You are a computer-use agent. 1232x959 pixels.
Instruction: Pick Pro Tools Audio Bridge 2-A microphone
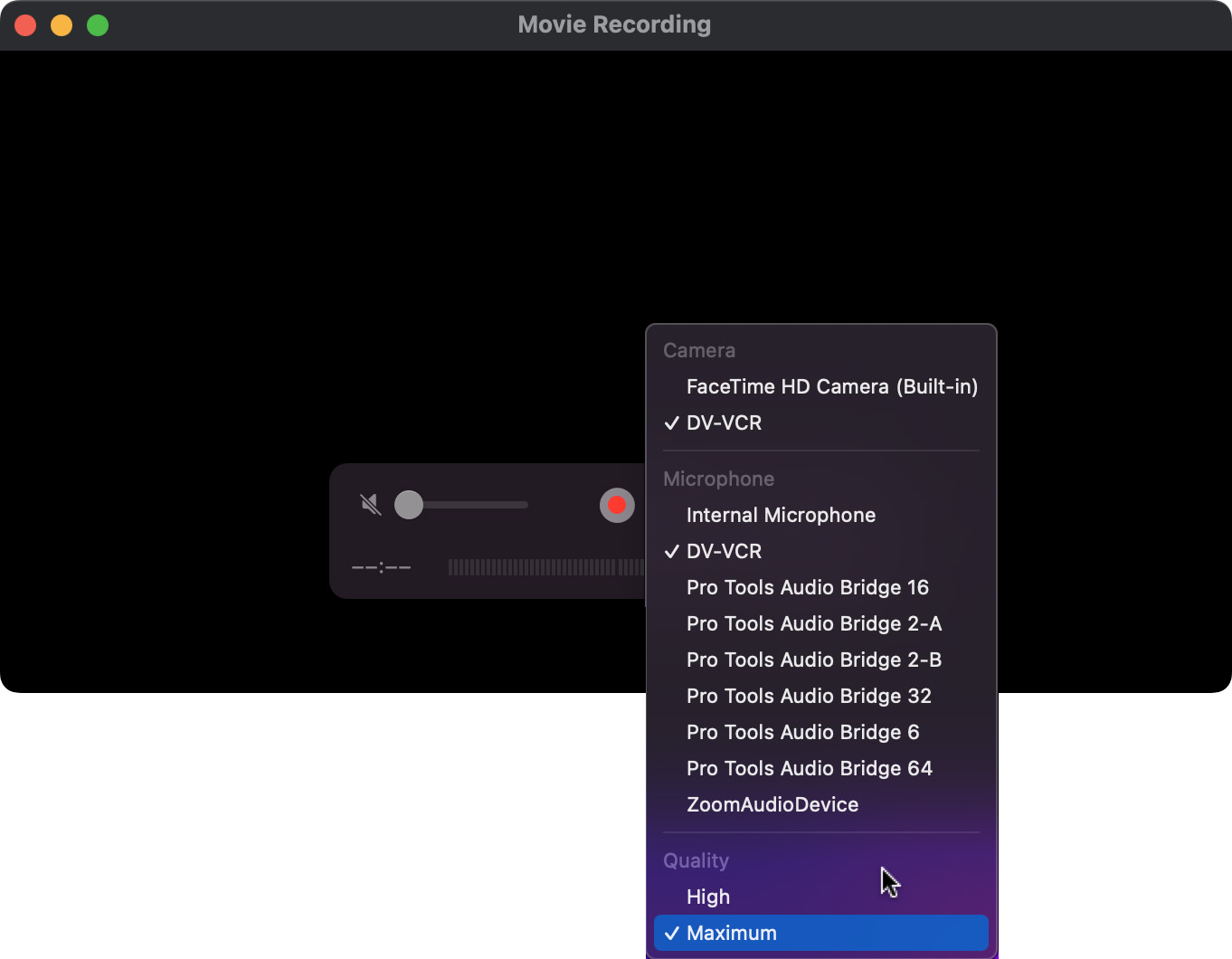tap(813, 624)
